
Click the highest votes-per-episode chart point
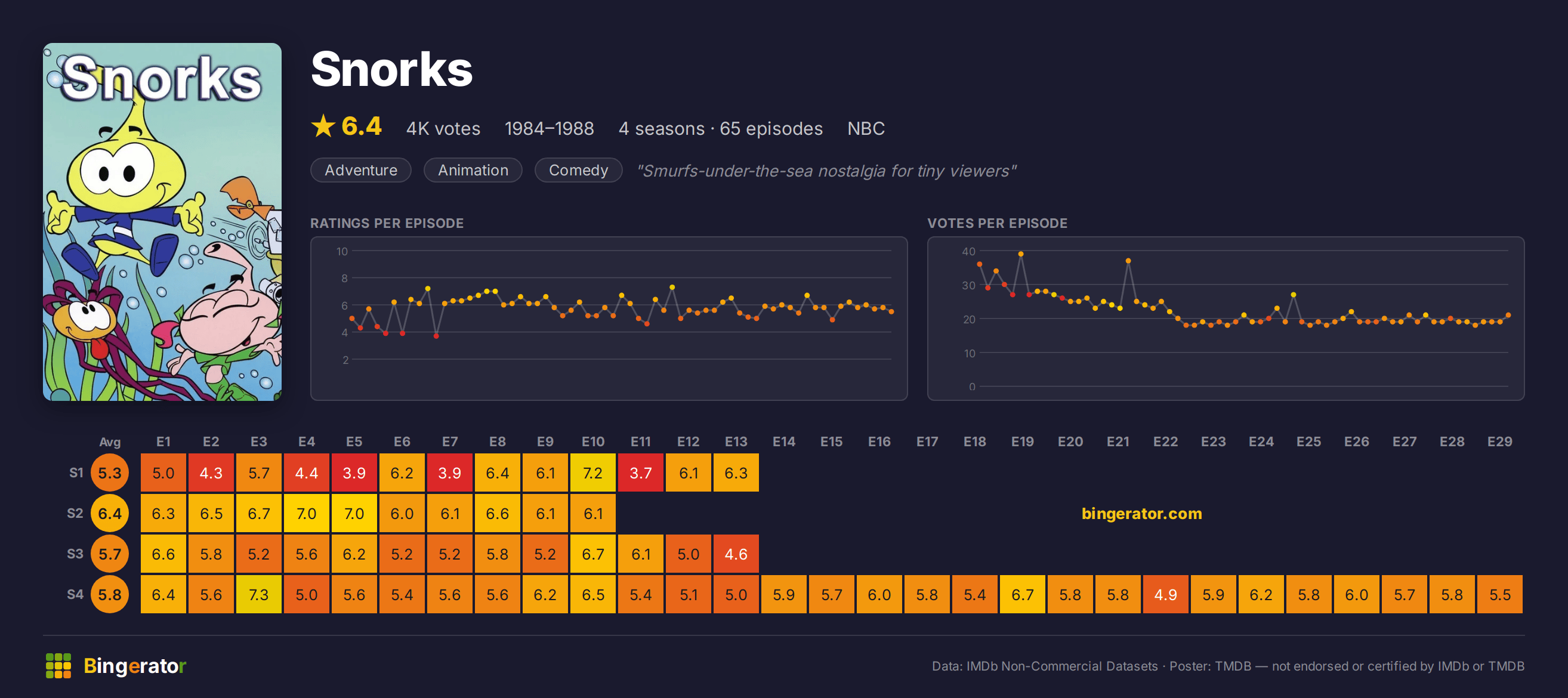(x=1021, y=254)
